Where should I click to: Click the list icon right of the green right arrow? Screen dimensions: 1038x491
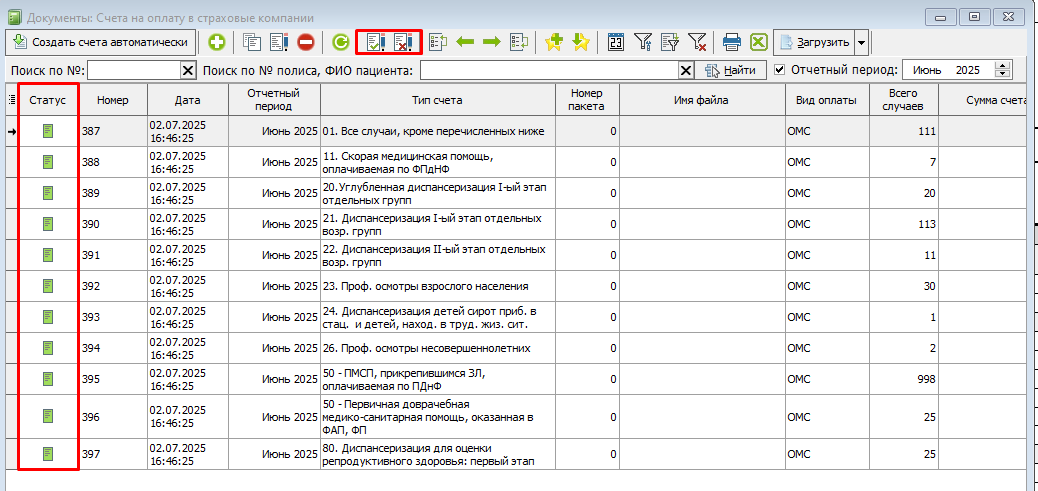(519, 42)
